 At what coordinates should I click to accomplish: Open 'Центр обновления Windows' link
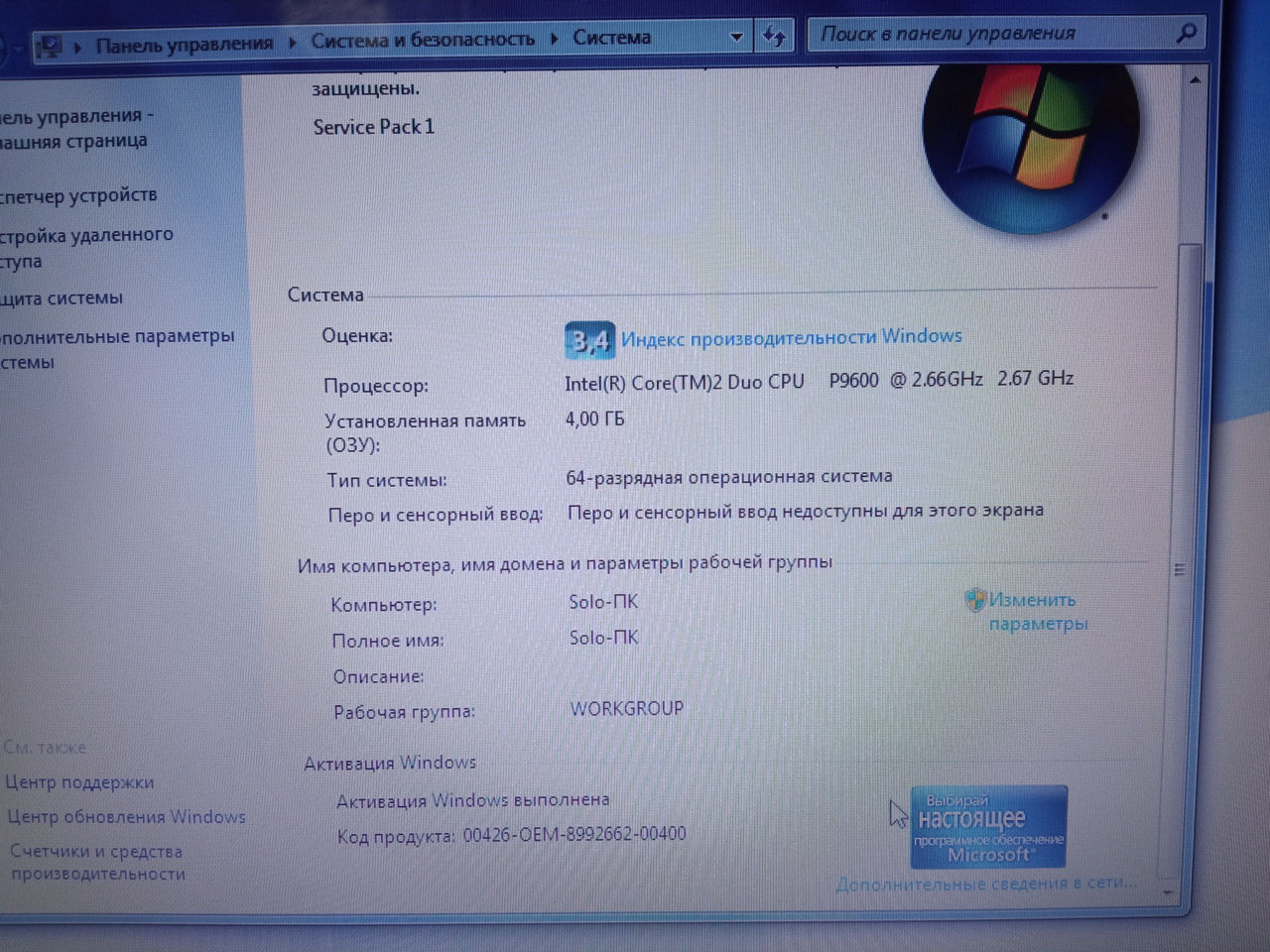126,817
